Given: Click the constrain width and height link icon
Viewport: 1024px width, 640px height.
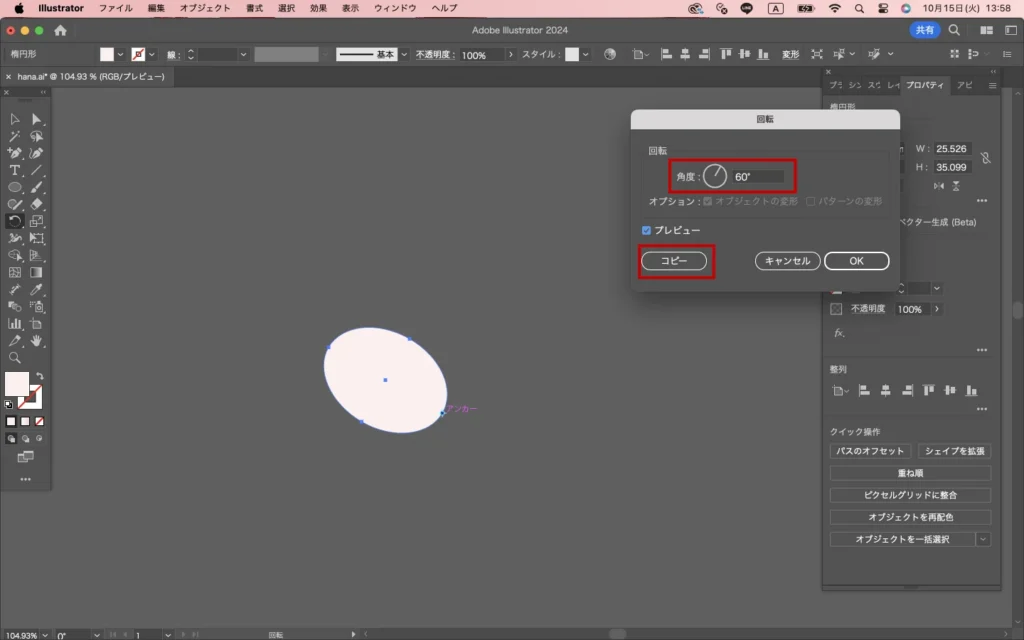Looking at the screenshot, I should click(x=985, y=158).
